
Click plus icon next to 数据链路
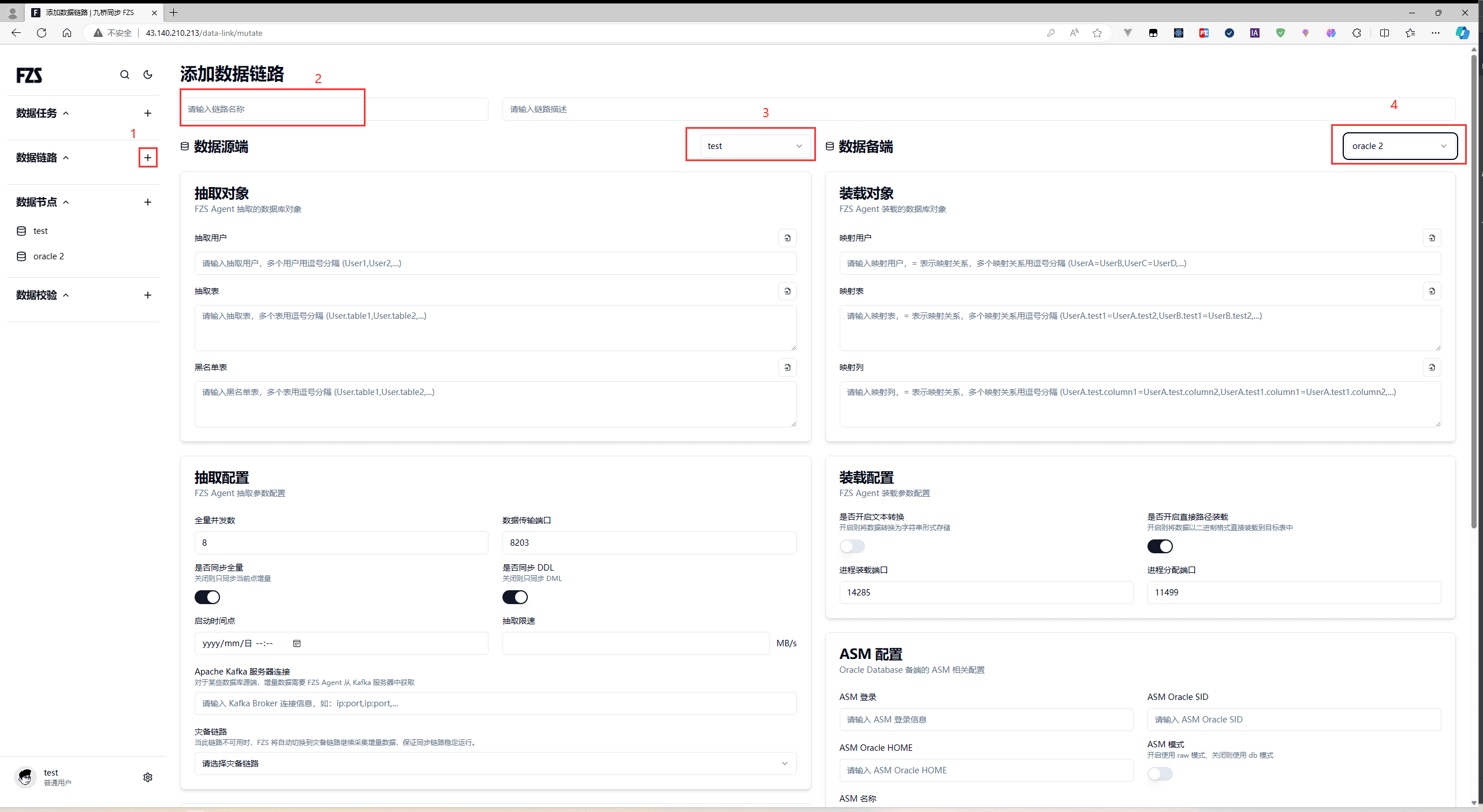click(148, 158)
